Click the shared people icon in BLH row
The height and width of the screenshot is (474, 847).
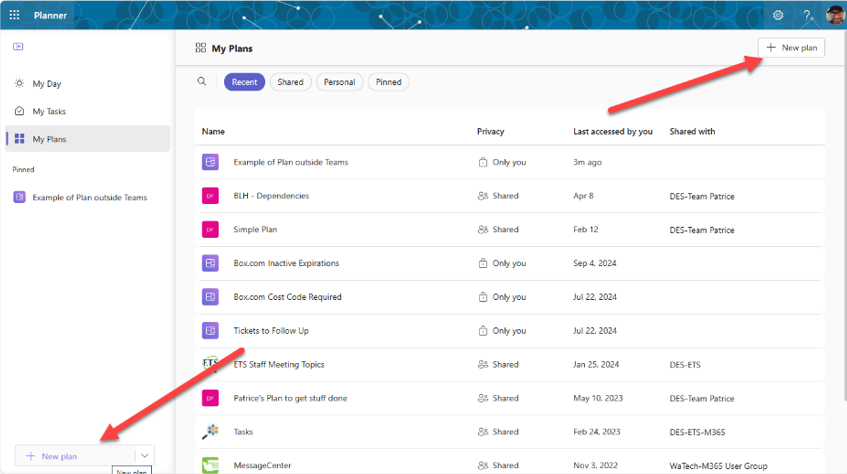(483, 196)
